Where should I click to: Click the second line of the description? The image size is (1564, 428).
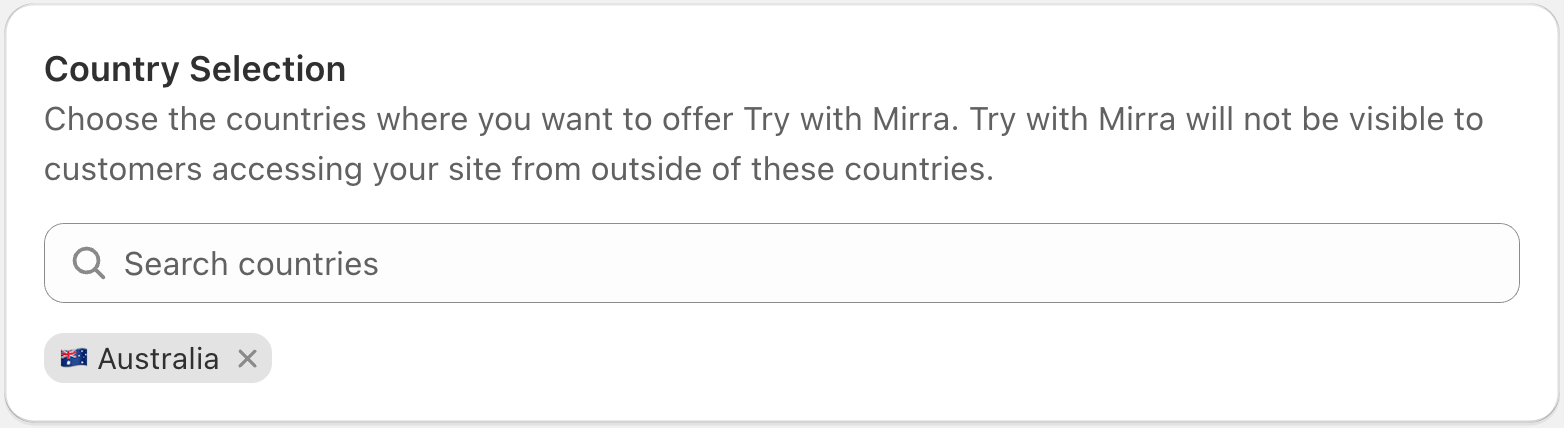point(518,169)
